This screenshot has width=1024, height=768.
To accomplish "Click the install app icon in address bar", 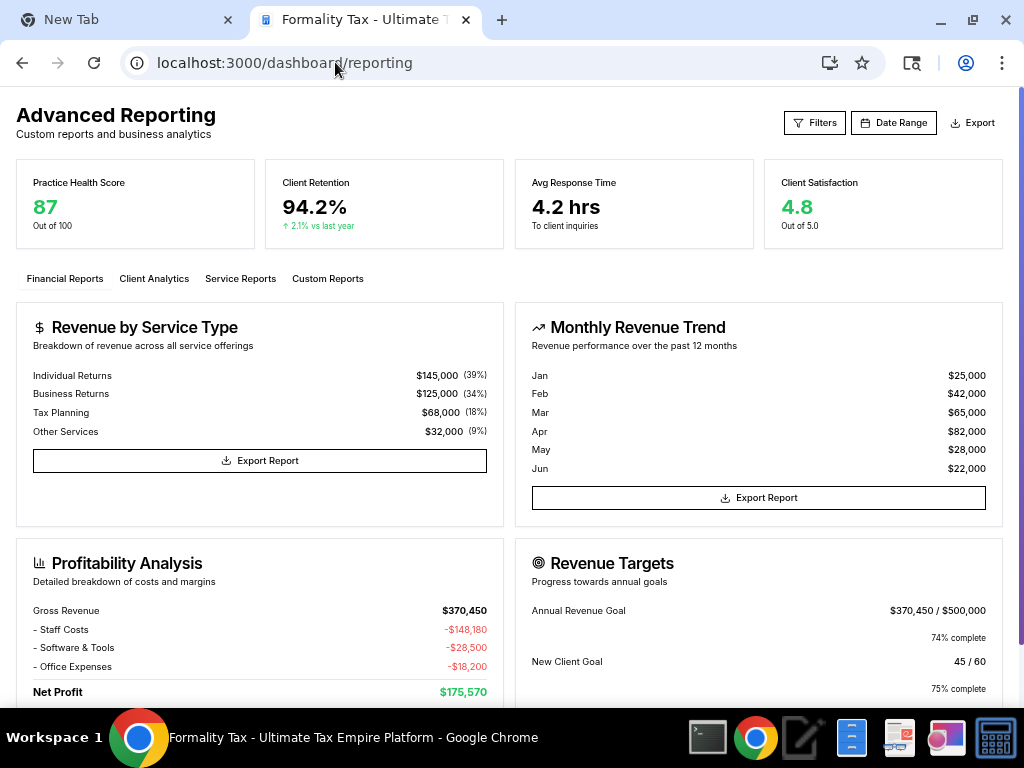I will (x=829, y=63).
